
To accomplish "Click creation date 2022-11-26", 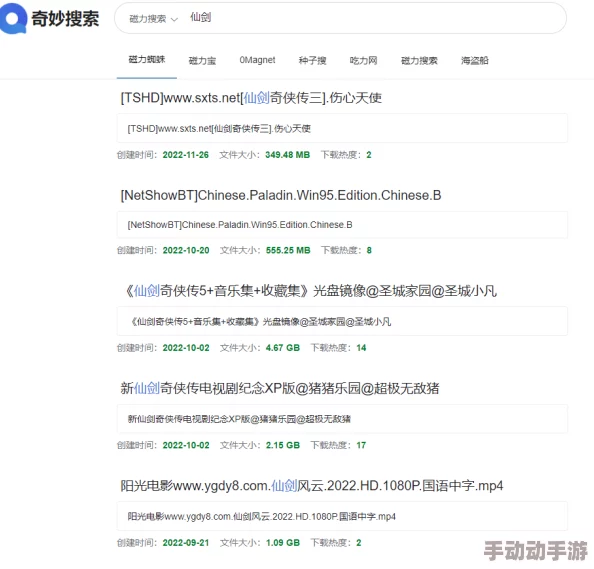I will click(x=186, y=155).
